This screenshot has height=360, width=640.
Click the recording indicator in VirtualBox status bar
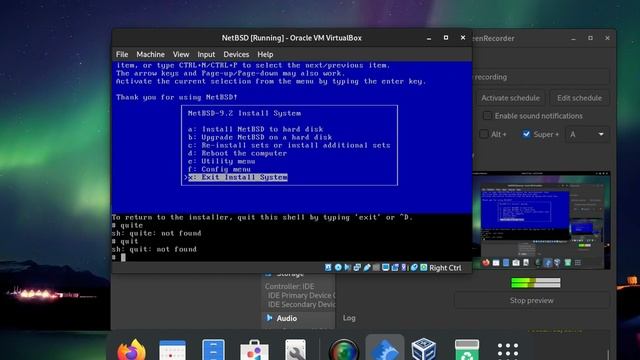[x=395, y=267]
